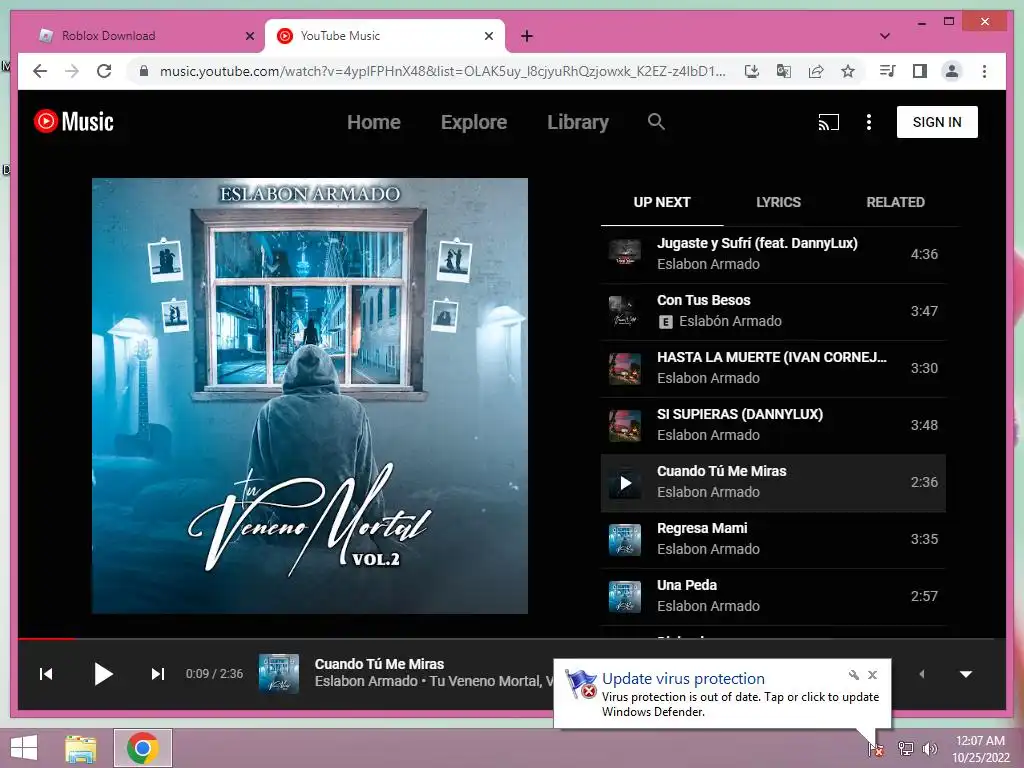
Task: Go back in Chrome history
Action: coord(40,71)
